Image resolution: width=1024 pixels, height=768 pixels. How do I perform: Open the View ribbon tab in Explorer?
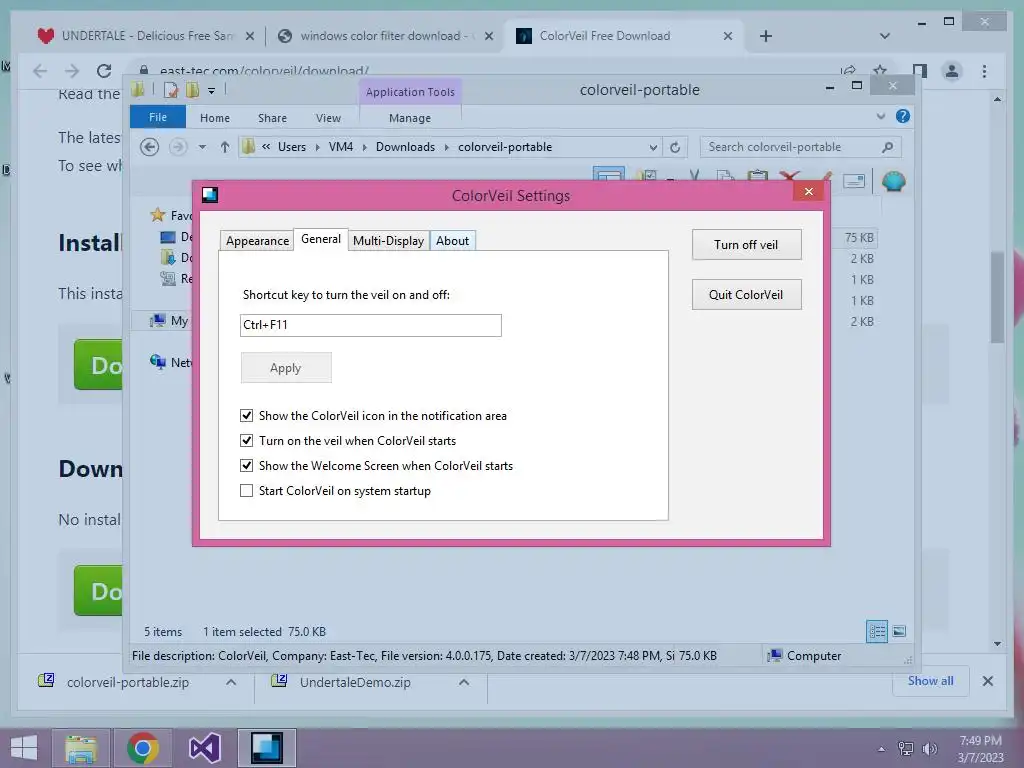click(328, 118)
